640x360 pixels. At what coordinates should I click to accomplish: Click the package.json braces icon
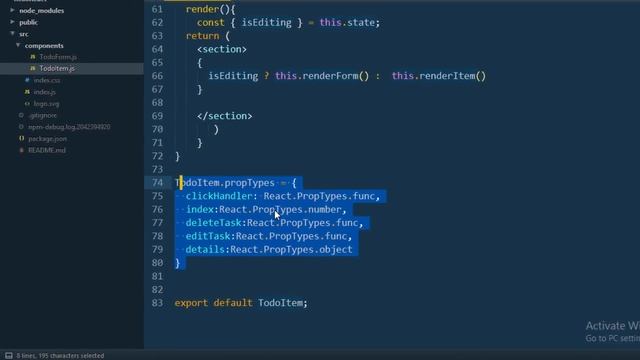[22, 138]
